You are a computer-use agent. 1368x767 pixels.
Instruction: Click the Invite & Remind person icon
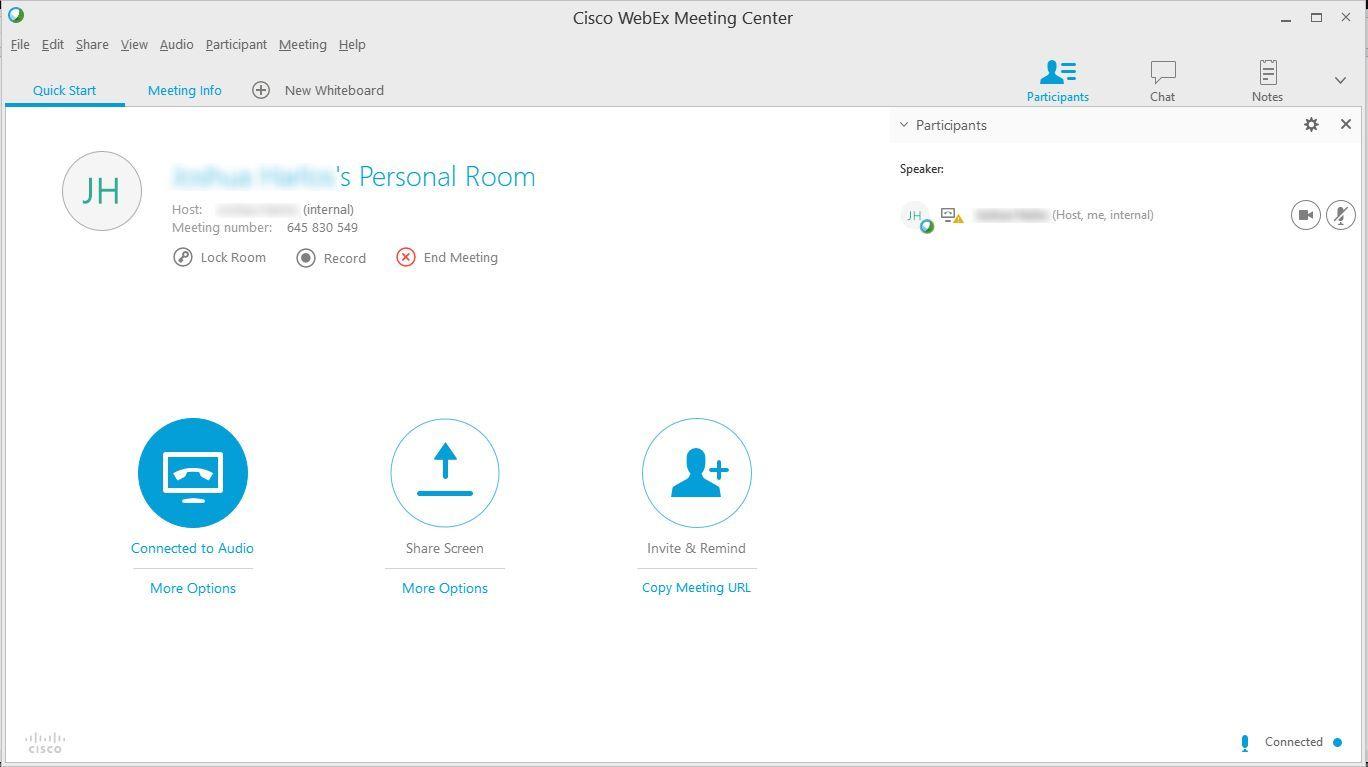point(697,473)
